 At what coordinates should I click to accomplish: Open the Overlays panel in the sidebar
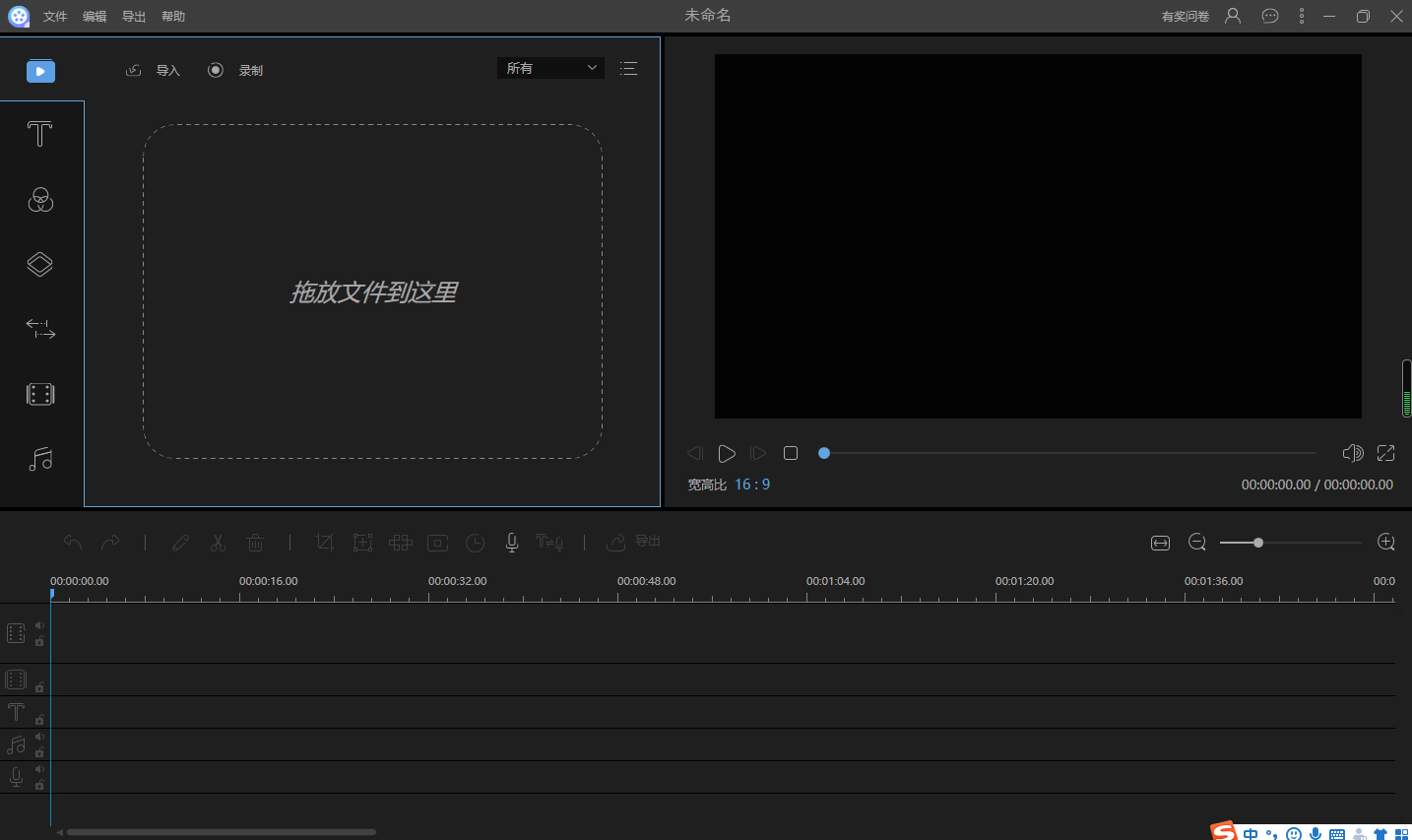[x=40, y=264]
